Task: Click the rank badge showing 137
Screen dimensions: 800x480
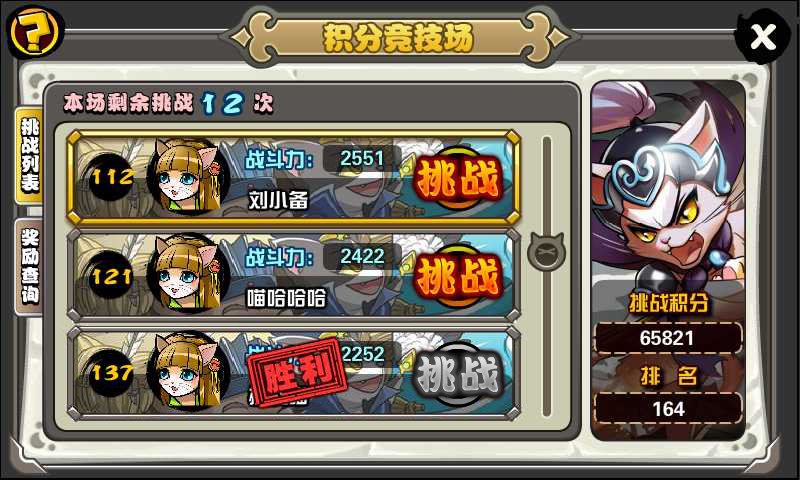Action: (111, 372)
